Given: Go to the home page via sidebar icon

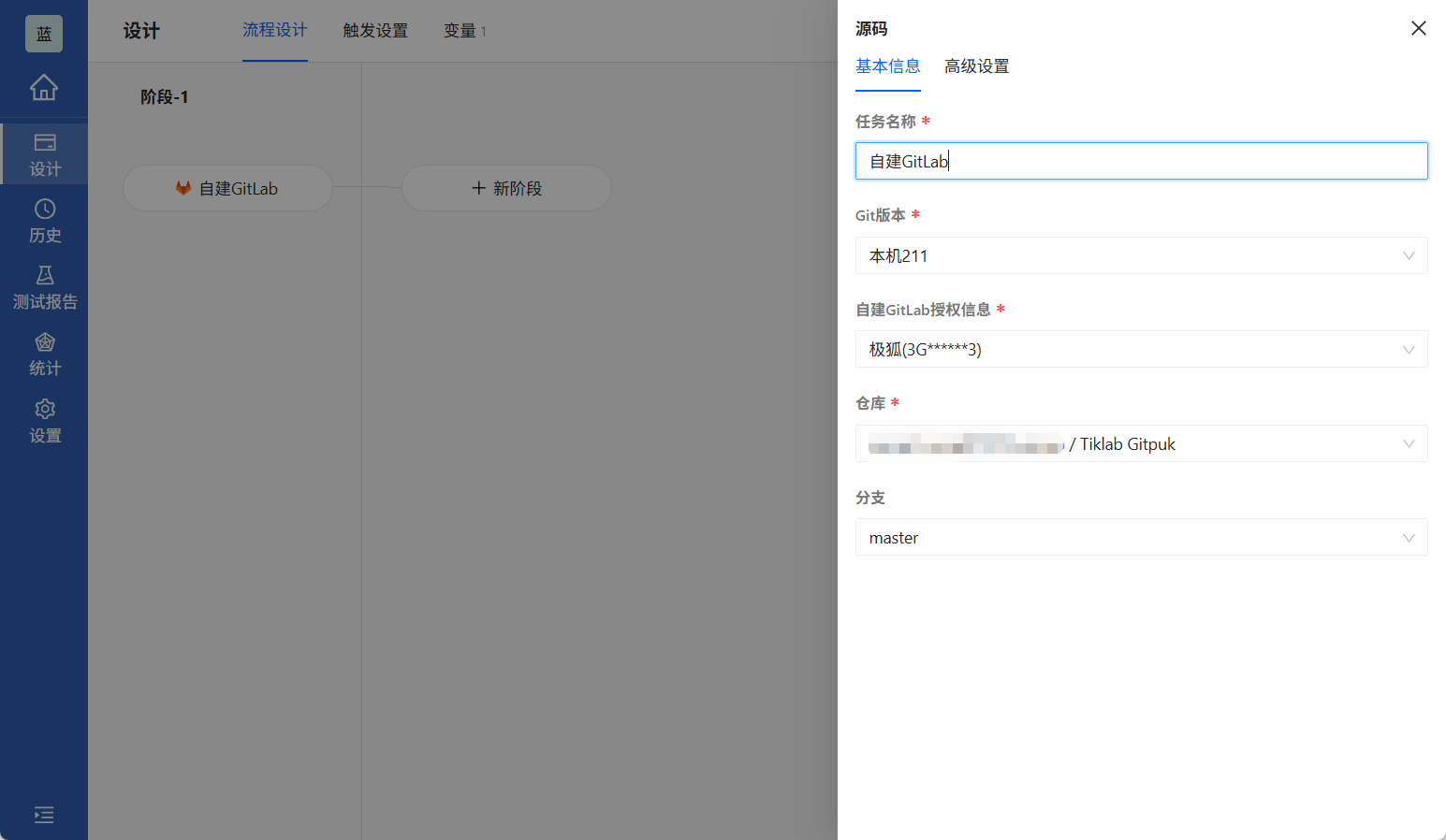Looking at the screenshot, I should click(x=44, y=87).
